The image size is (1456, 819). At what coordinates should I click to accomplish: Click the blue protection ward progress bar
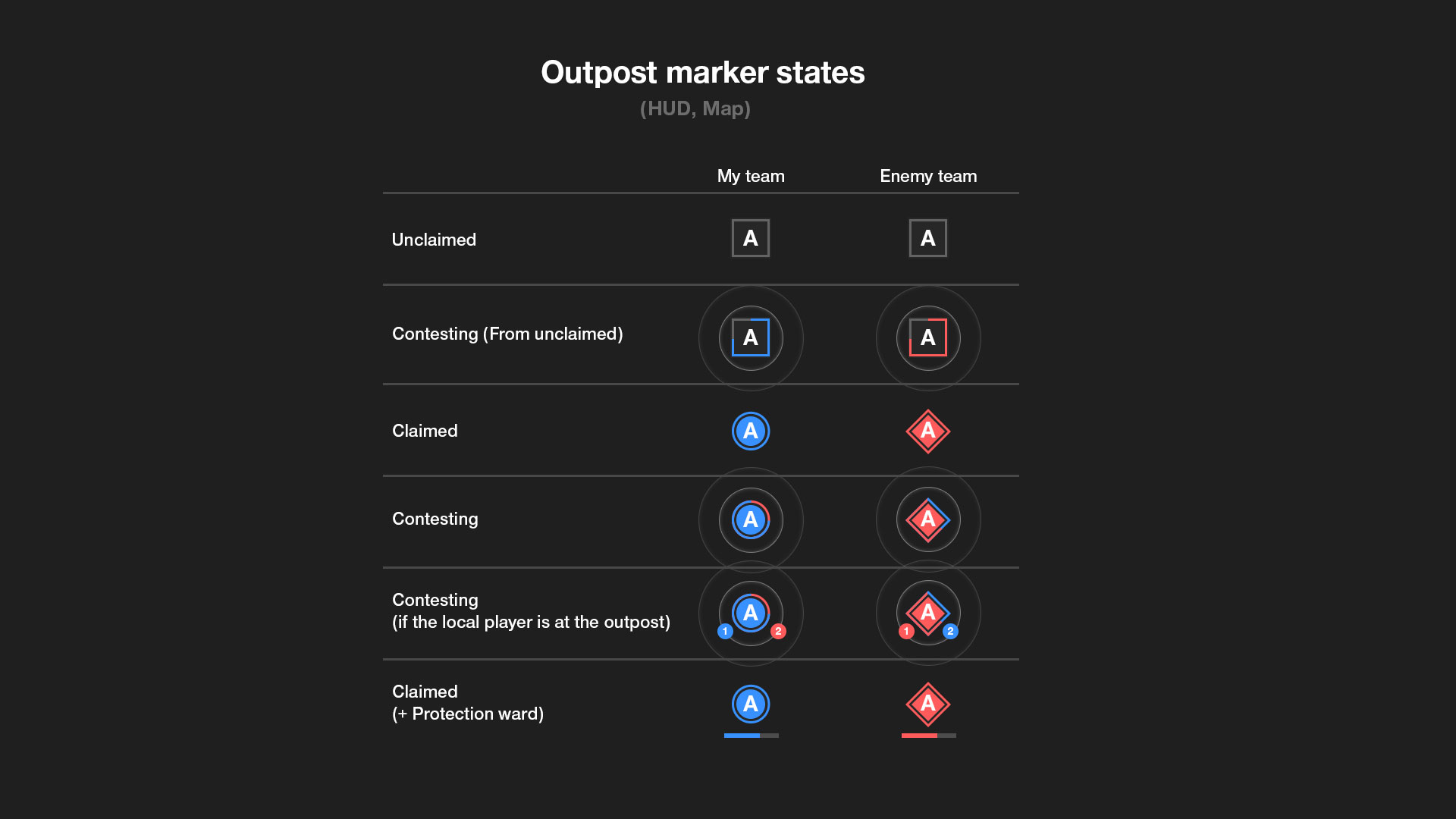click(751, 736)
